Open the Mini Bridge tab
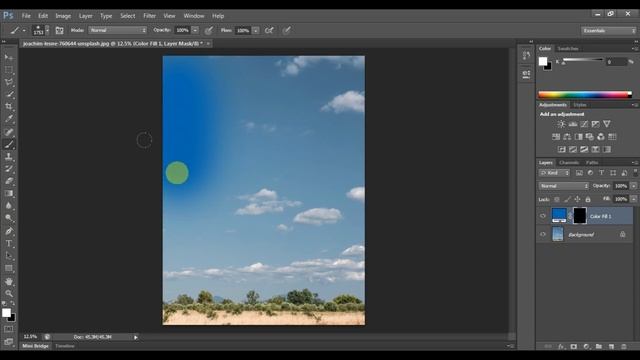 pyautogui.click(x=35, y=346)
